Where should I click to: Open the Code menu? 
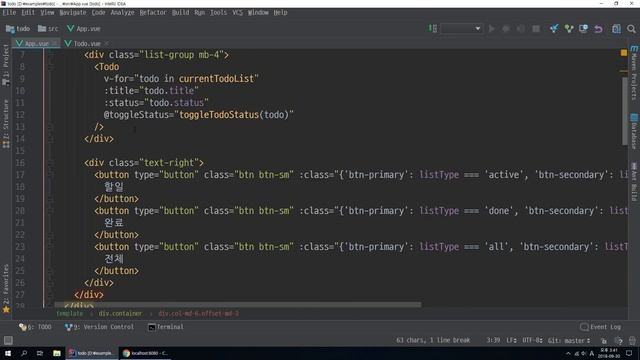pyautogui.click(x=98, y=13)
